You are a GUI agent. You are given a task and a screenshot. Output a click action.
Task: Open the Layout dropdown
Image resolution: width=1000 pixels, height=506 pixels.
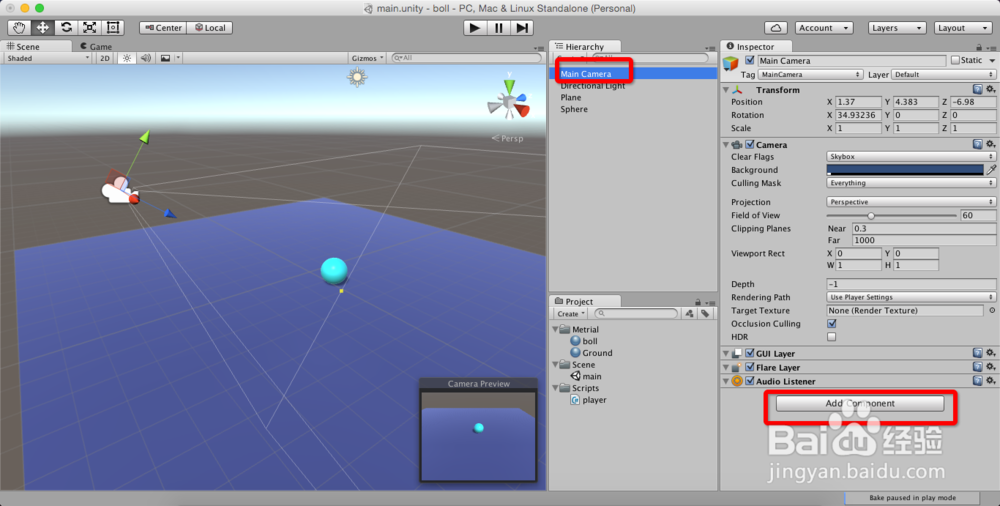tap(963, 28)
